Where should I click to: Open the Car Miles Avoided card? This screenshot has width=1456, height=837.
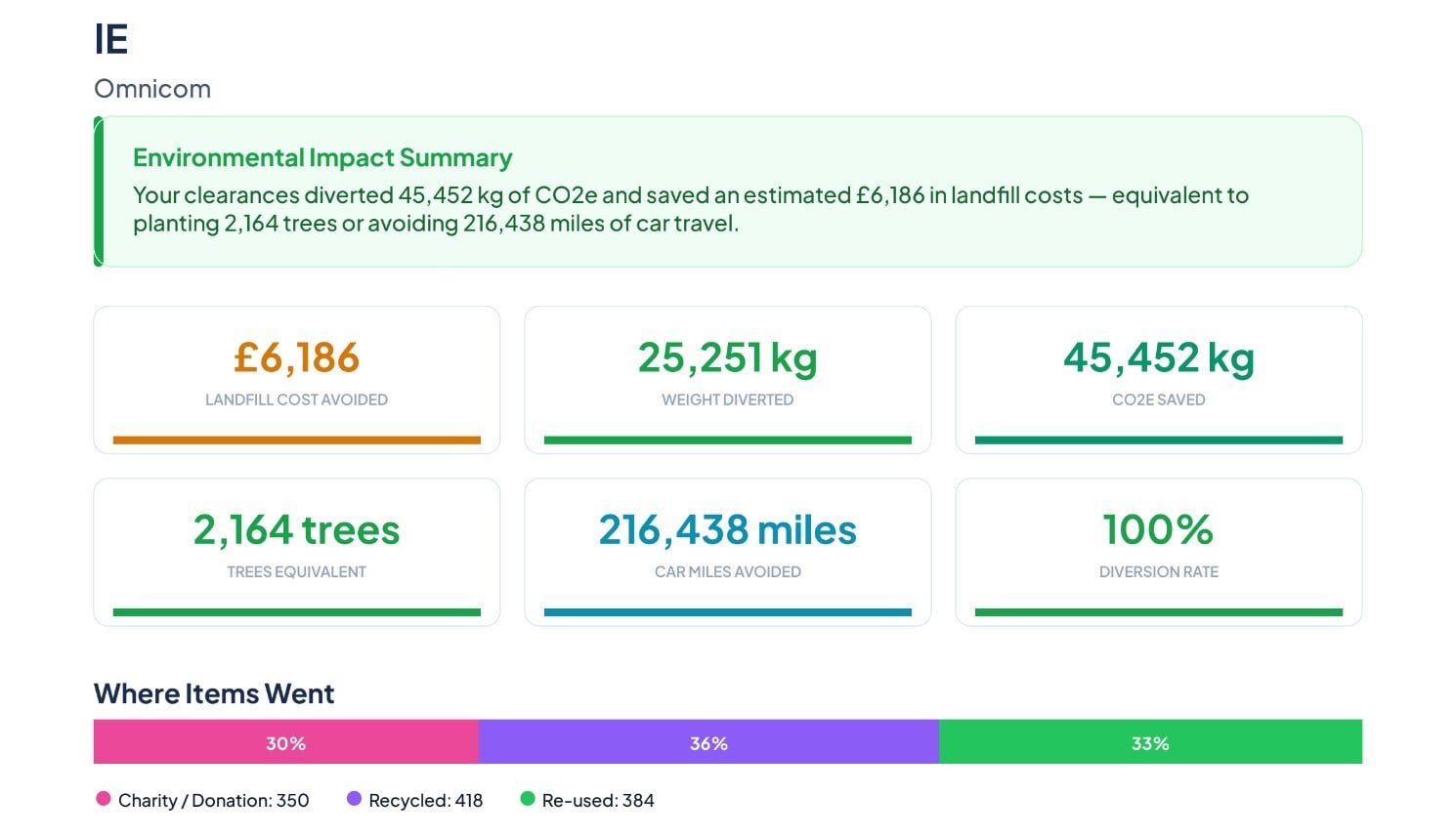[728, 552]
